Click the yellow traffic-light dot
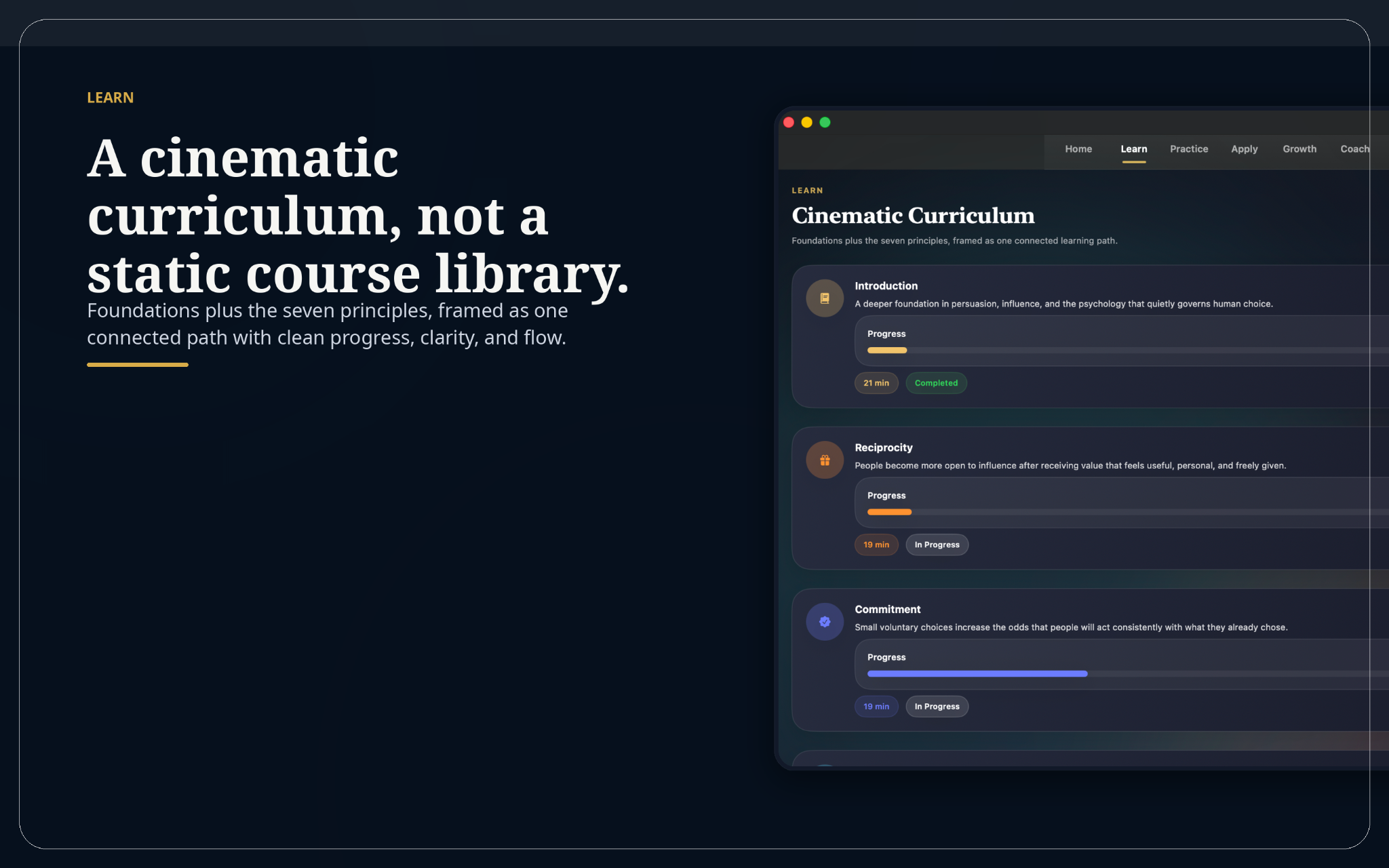This screenshot has width=1389, height=868. pyautogui.click(x=806, y=122)
